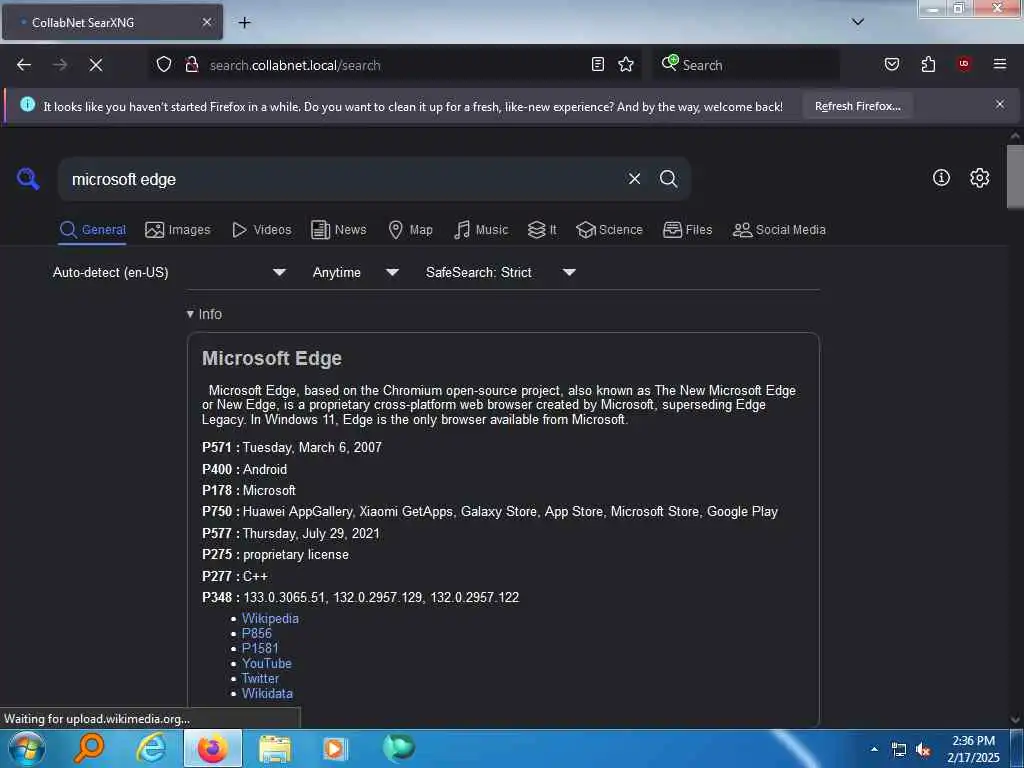The width and height of the screenshot is (1024, 768).
Task: Go back to the previous page
Action: (x=24, y=65)
